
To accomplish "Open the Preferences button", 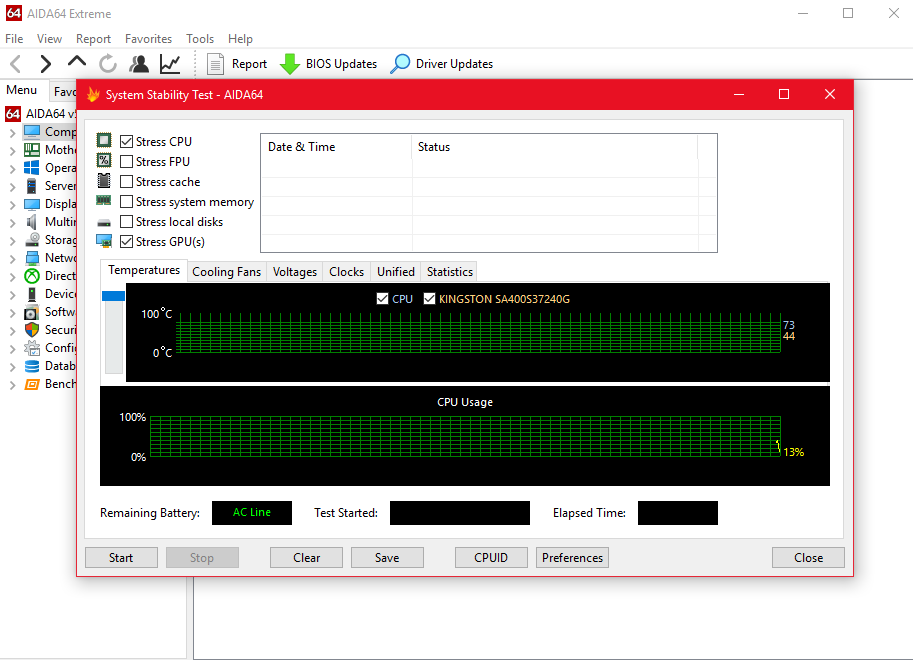I will click(x=572, y=557).
